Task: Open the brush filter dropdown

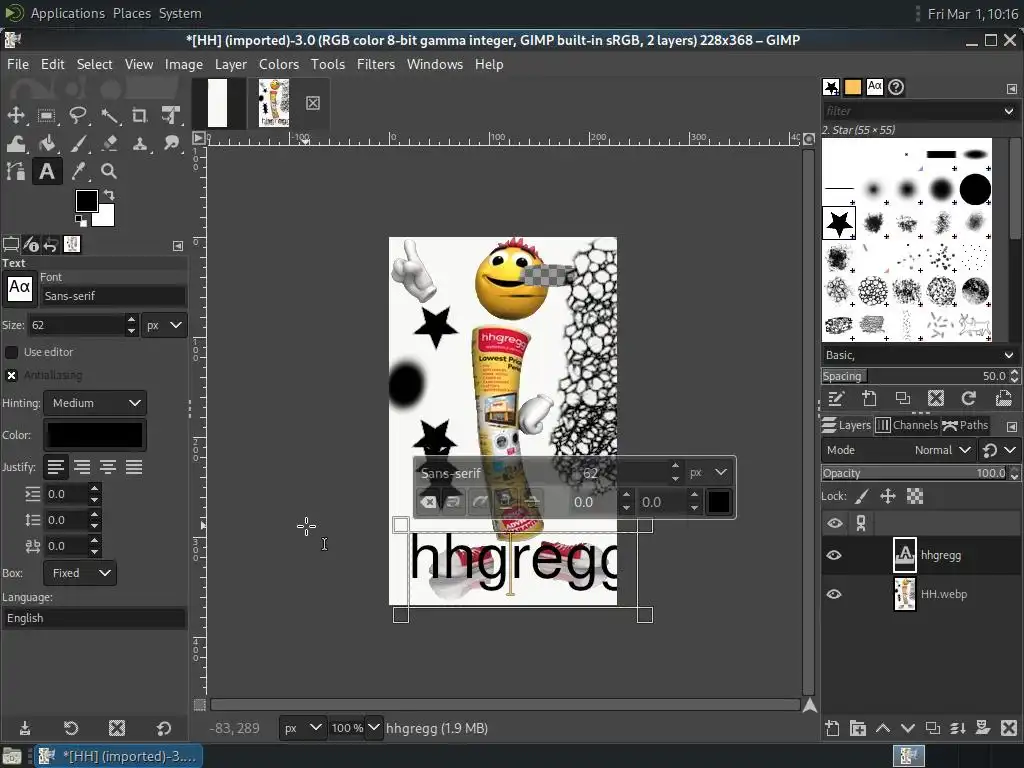Action: pyautogui.click(x=1008, y=111)
